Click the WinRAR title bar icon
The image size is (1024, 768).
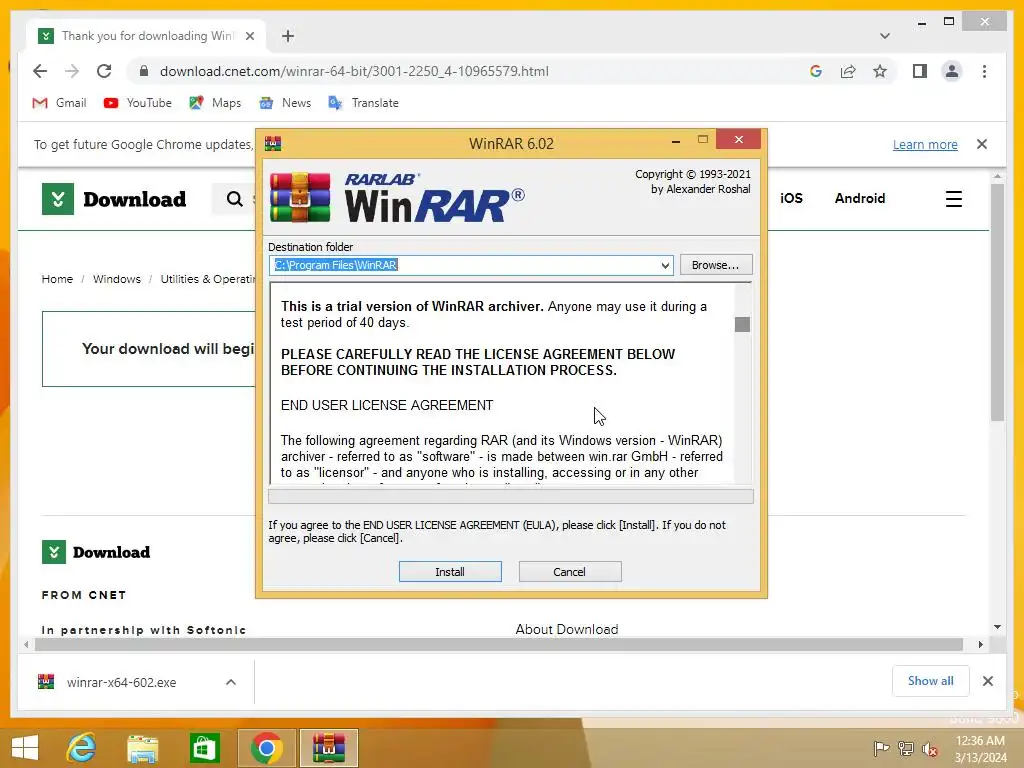pyautogui.click(x=273, y=143)
